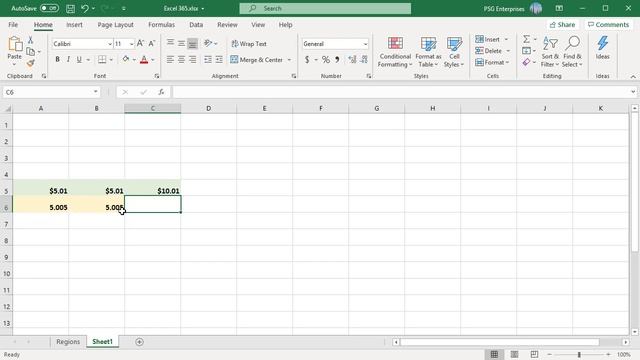Apply percent style format
Viewport: 640px width, 360px height.
tap(325, 60)
